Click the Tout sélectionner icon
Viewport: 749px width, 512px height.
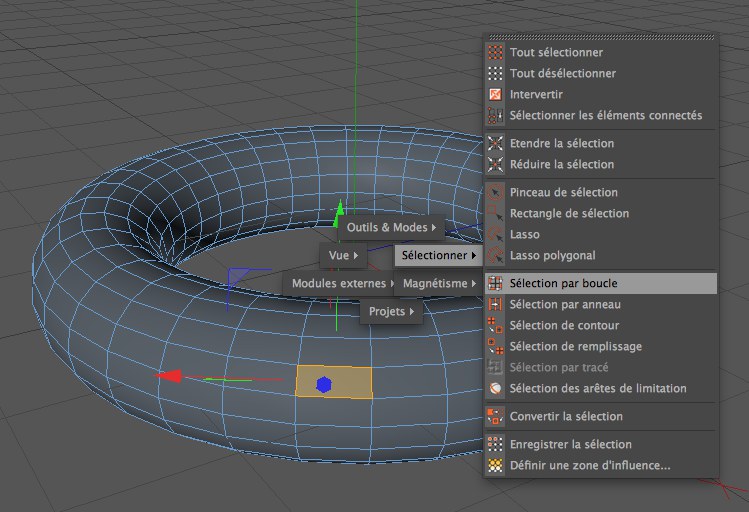(494, 52)
